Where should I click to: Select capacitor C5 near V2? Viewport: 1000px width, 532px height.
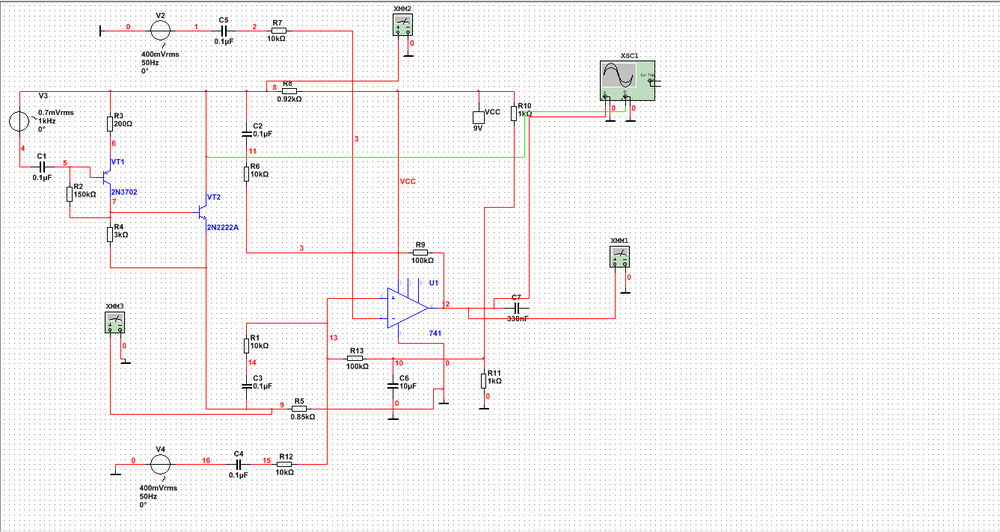222,30
